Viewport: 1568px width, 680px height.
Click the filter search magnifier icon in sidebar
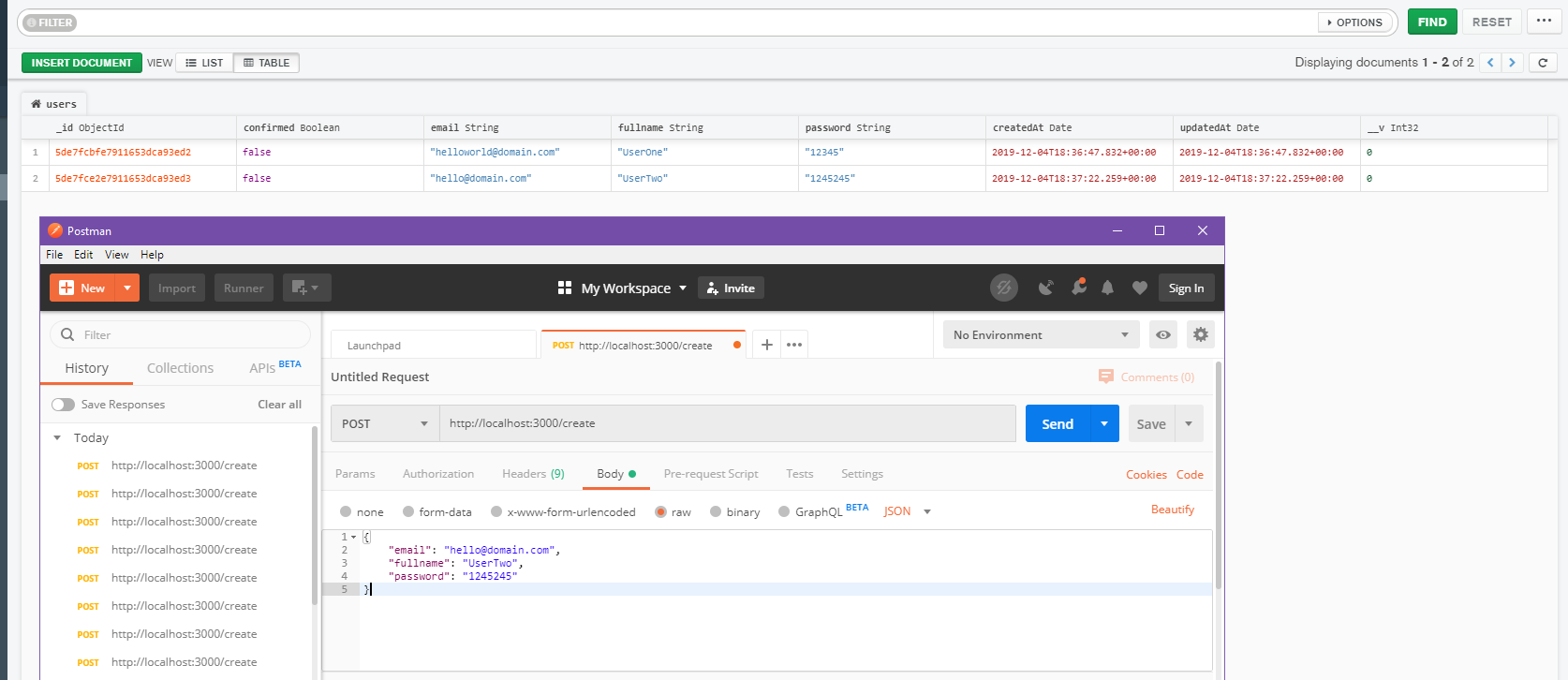tap(67, 334)
